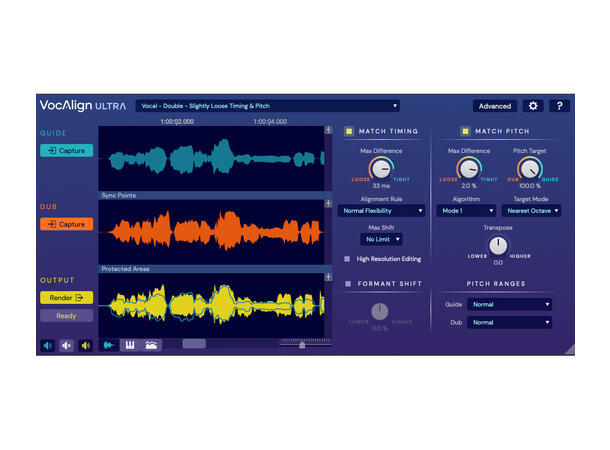Viewport: 610px width, 450px height.
Task: Click the Dub Capture button
Action: tap(67, 224)
